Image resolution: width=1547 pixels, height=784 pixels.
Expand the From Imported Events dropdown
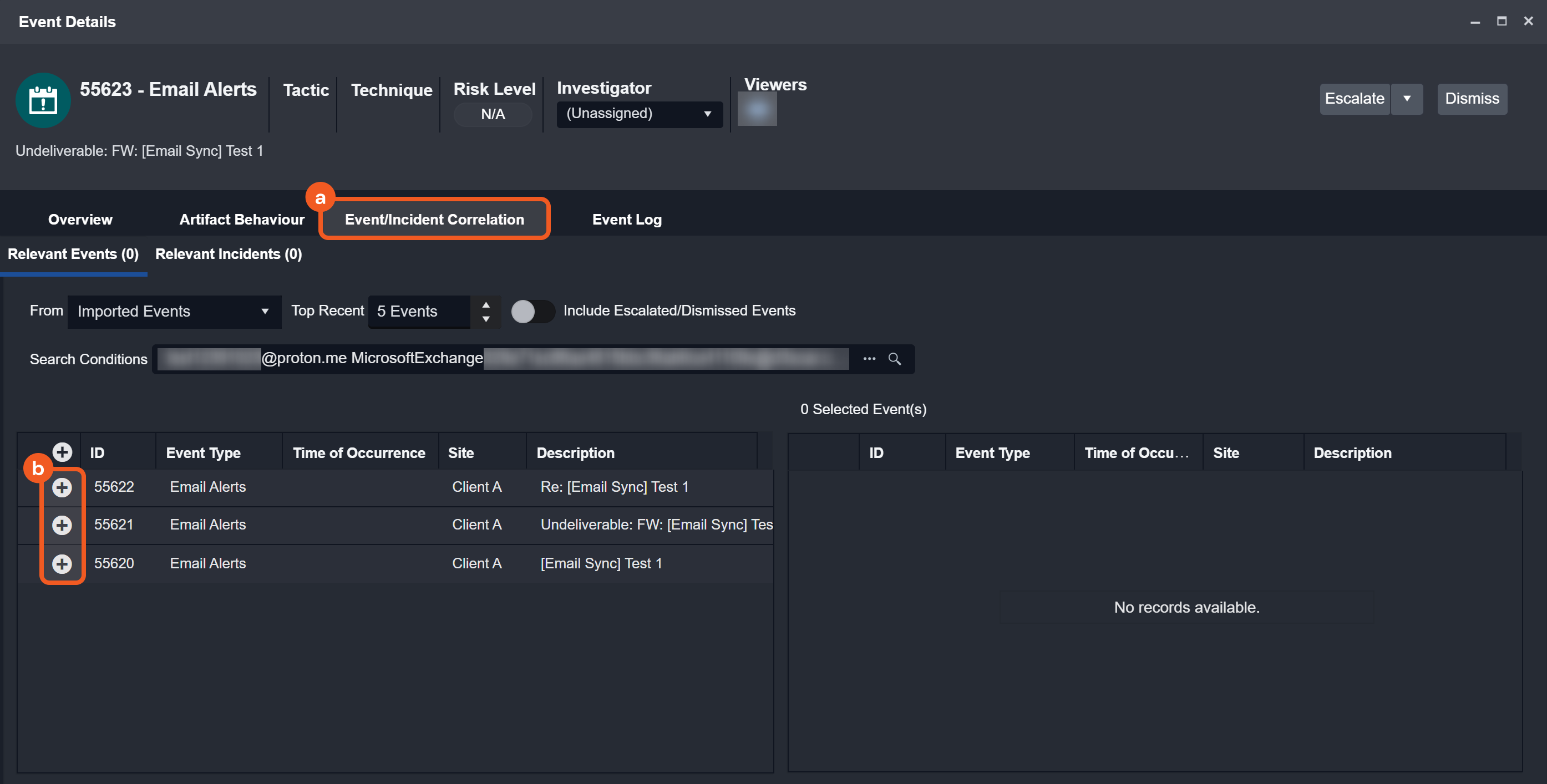point(174,312)
